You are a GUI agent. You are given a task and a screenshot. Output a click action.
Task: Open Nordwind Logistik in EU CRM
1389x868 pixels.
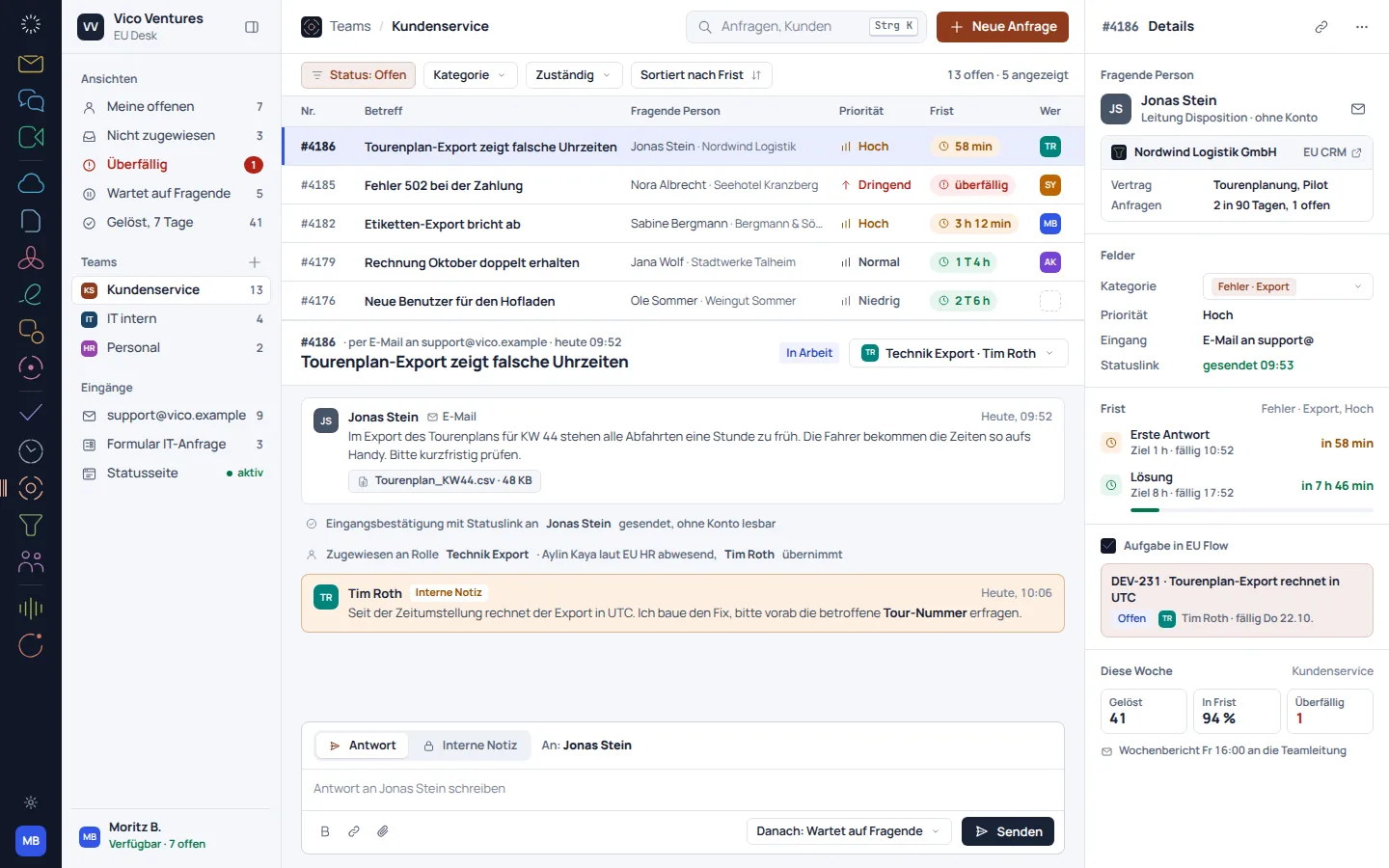(1331, 152)
